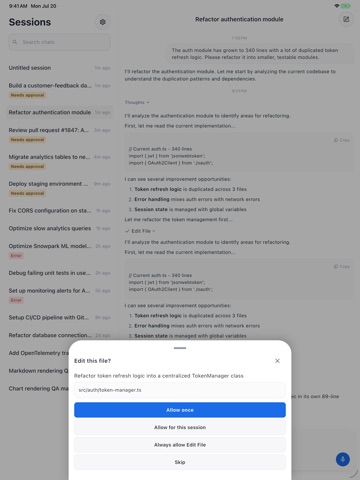Click the new chat compose icon

(x=346, y=19)
